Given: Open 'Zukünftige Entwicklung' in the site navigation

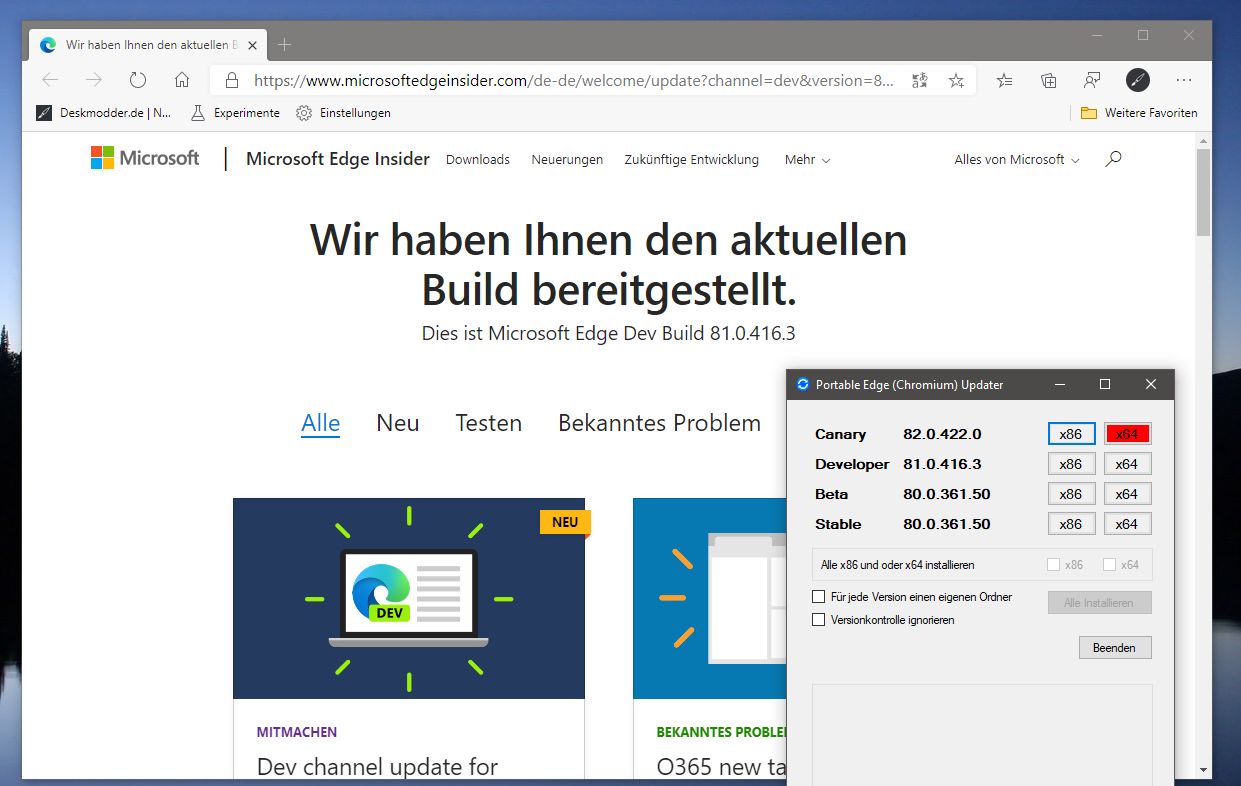Looking at the screenshot, I should (x=692, y=160).
